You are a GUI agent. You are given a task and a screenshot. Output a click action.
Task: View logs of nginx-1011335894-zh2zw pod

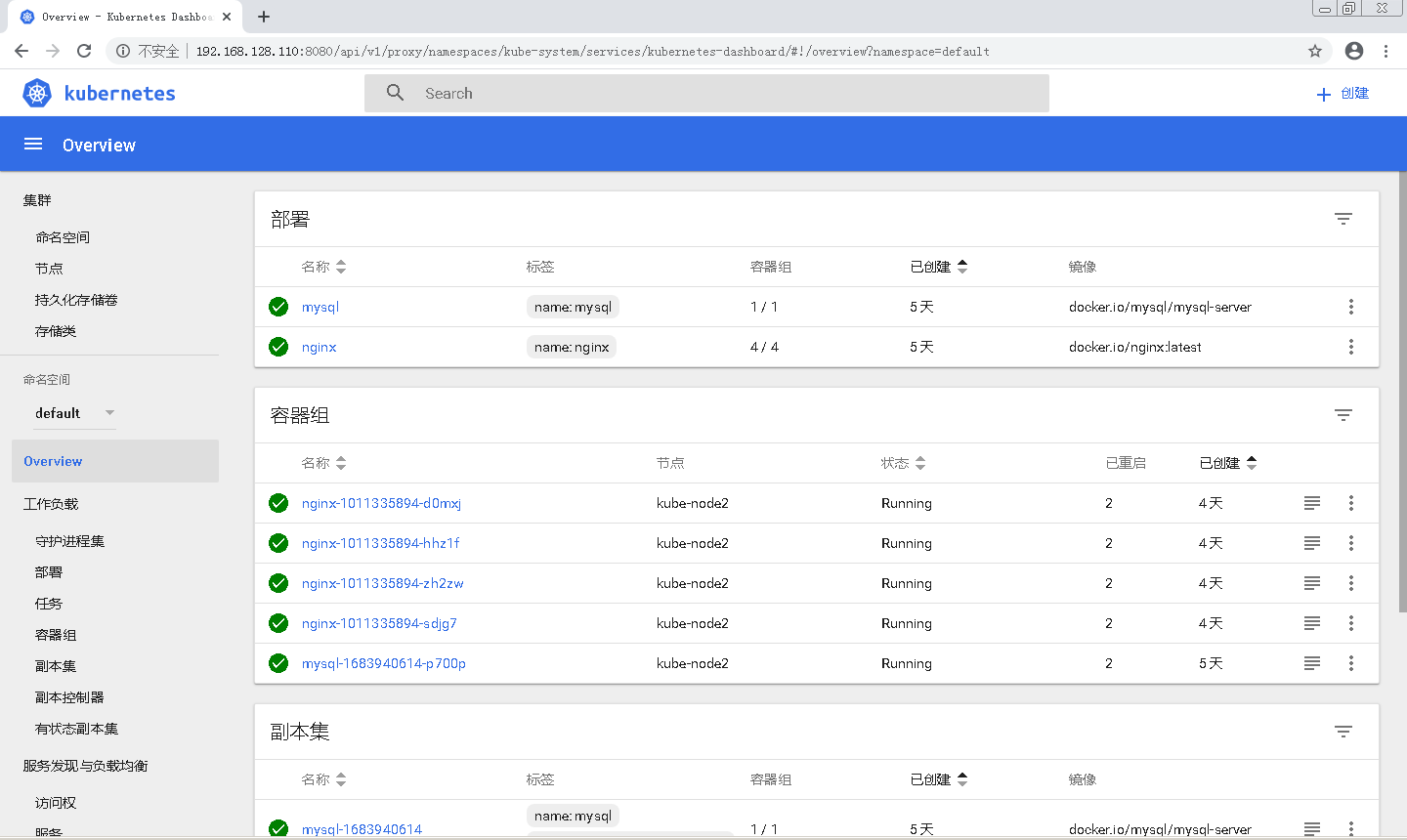1312,583
